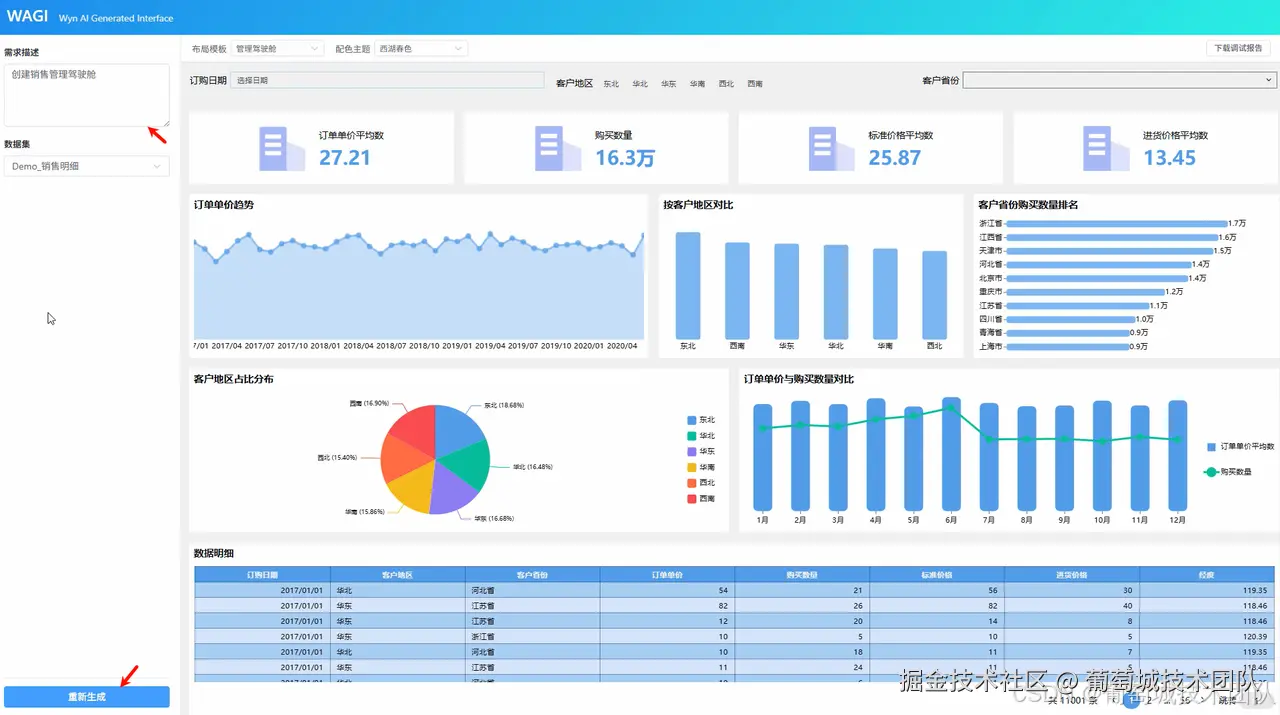Select the 订购日期 table column header
This screenshot has width=1280, height=715.
coord(262,575)
